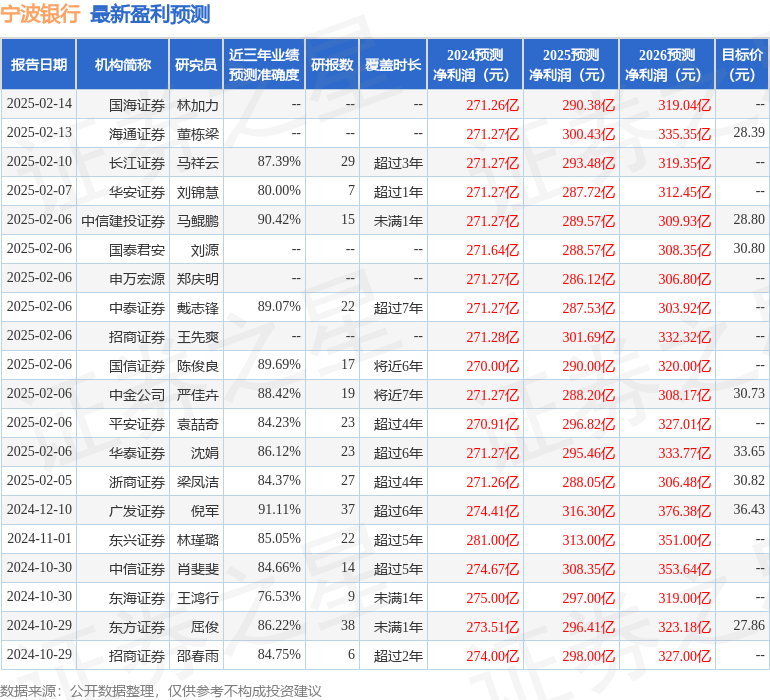Select the 覆盖时长 column header
Viewport: 770px width, 700px height.
coord(393,64)
